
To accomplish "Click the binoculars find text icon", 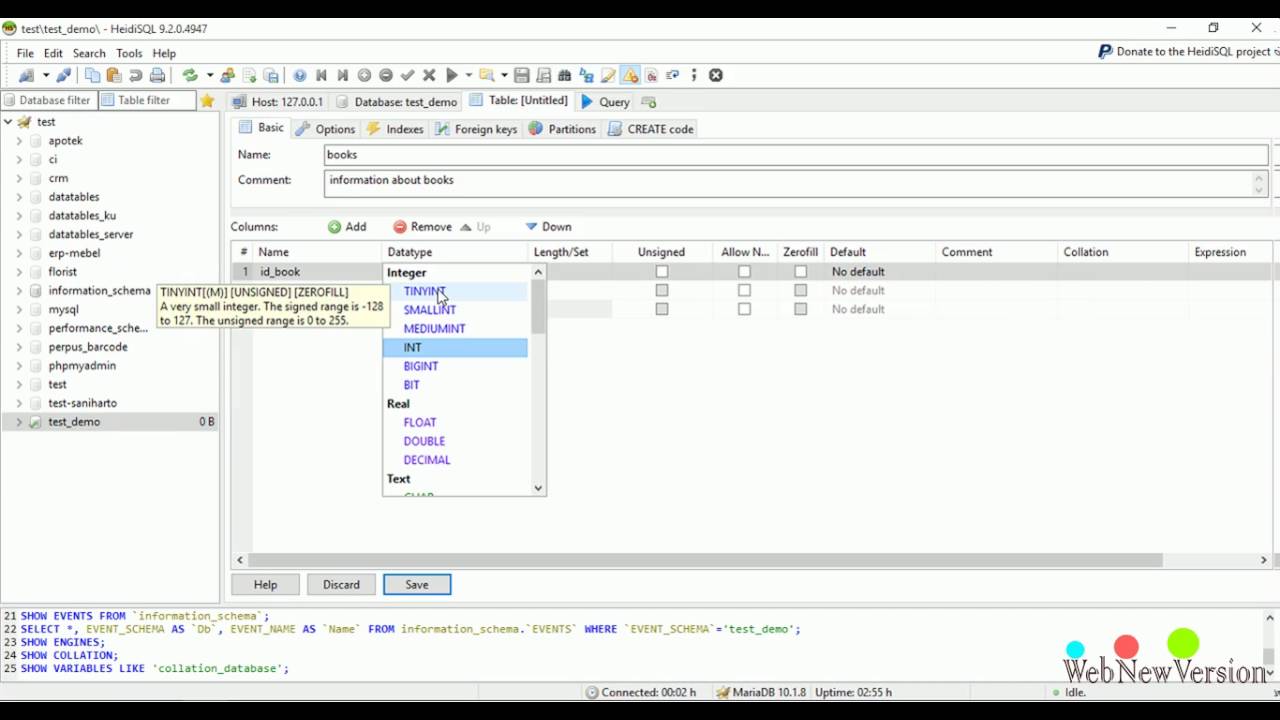I will pyautogui.click(x=565, y=75).
